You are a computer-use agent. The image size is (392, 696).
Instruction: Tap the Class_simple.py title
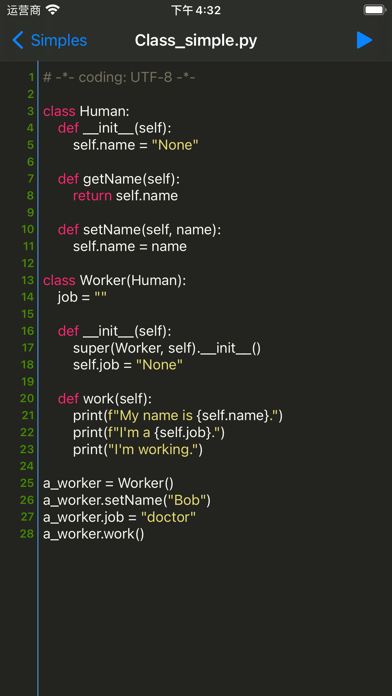(x=196, y=40)
